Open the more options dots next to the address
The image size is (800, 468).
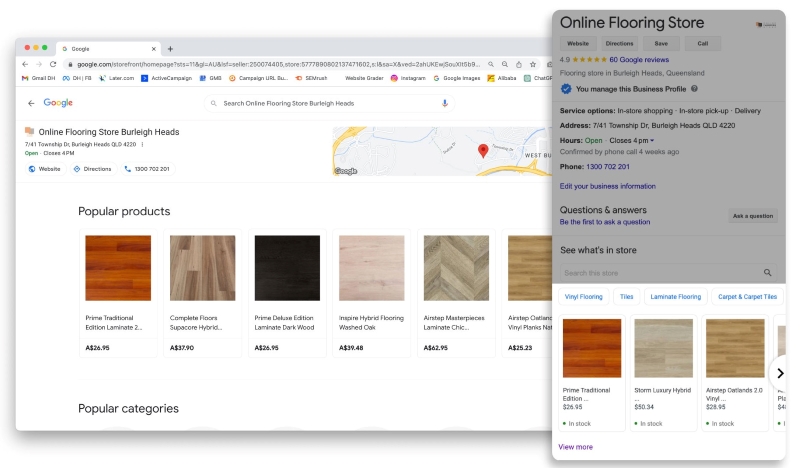coord(142,144)
